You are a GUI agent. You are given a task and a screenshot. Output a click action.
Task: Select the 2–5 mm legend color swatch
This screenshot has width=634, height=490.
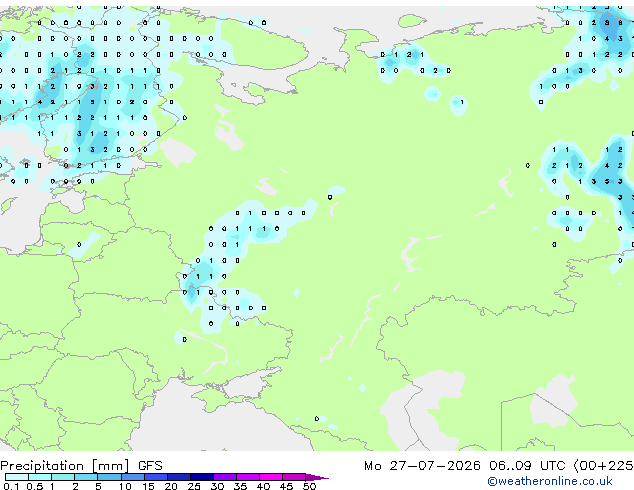pyautogui.click(x=86, y=477)
